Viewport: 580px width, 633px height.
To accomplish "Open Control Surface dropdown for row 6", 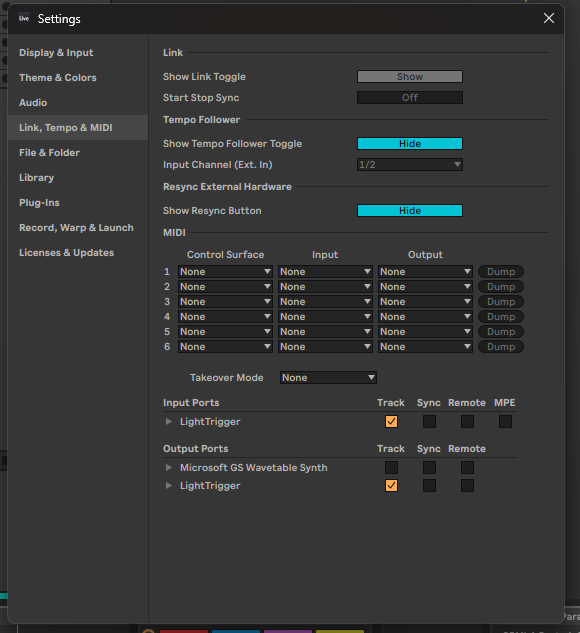I will [225, 346].
